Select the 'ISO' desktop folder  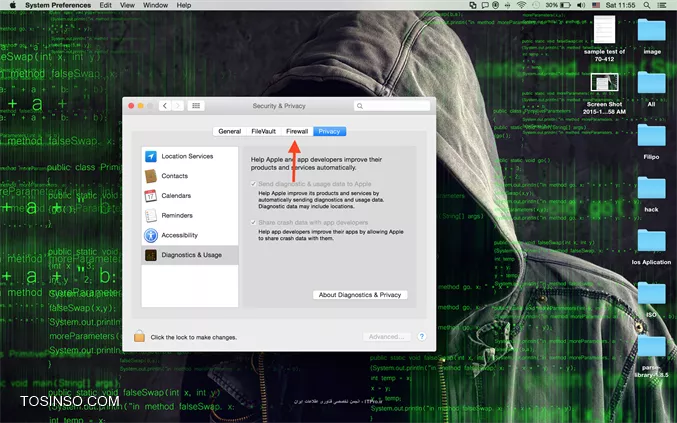coord(652,293)
